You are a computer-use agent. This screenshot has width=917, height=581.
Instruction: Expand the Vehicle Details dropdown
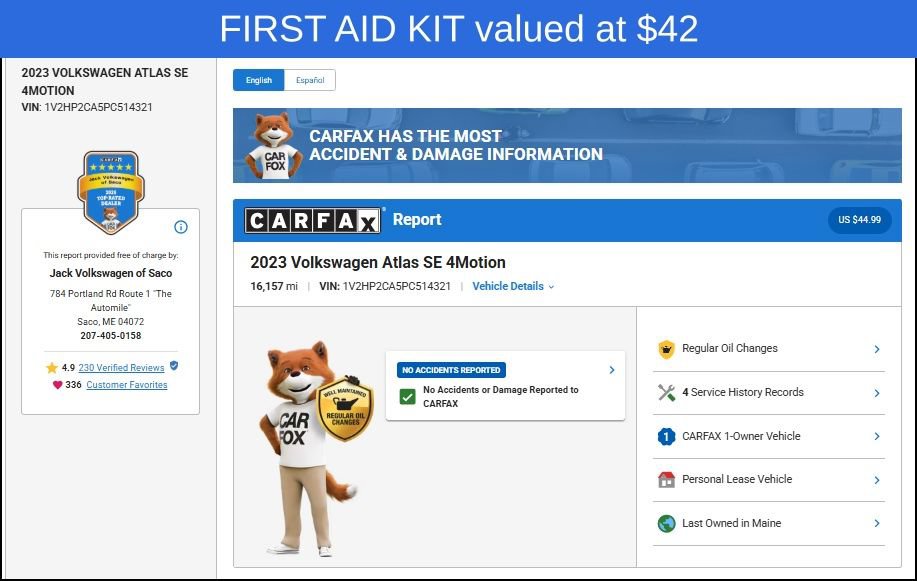pos(513,286)
